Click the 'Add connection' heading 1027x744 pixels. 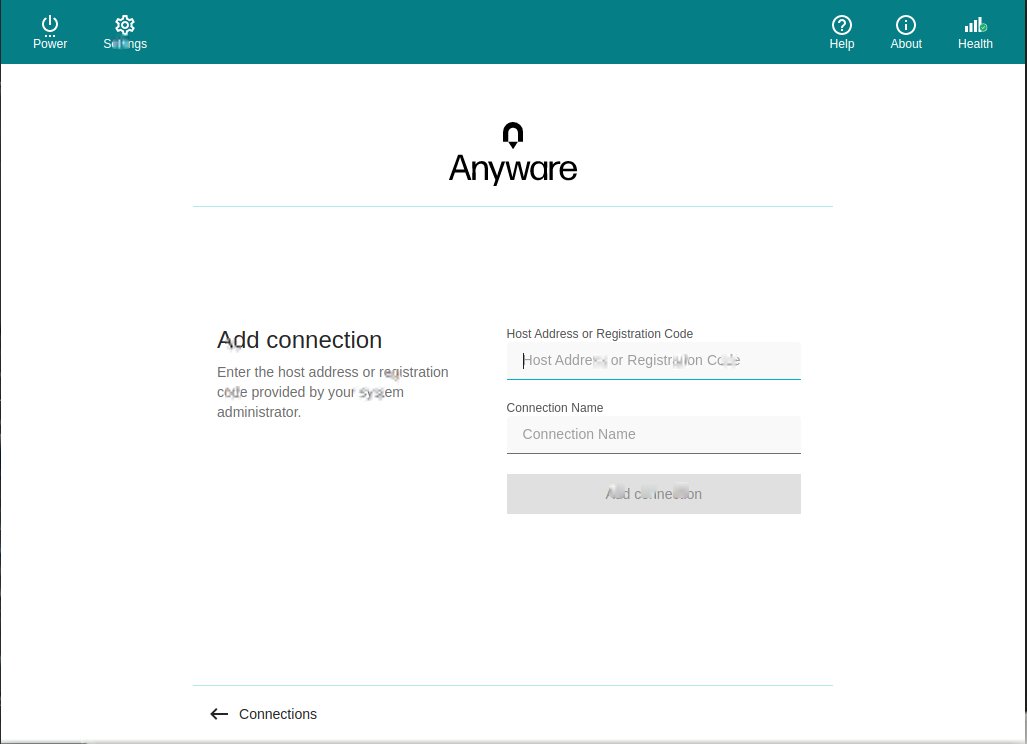[299, 341]
